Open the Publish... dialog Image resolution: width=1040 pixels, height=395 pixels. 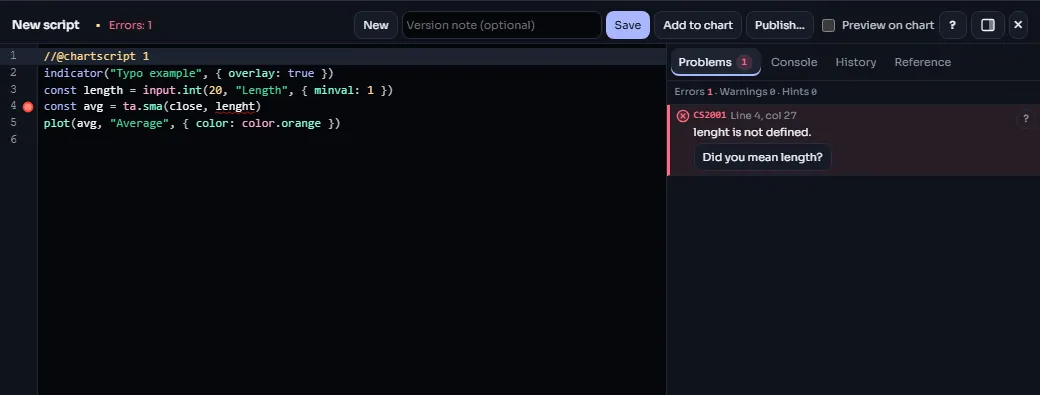point(779,25)
